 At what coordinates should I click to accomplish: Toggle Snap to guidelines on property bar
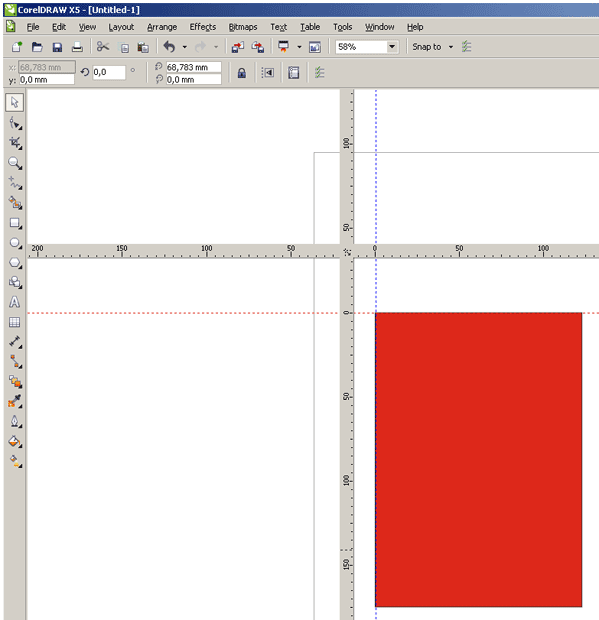click(268, 73)
